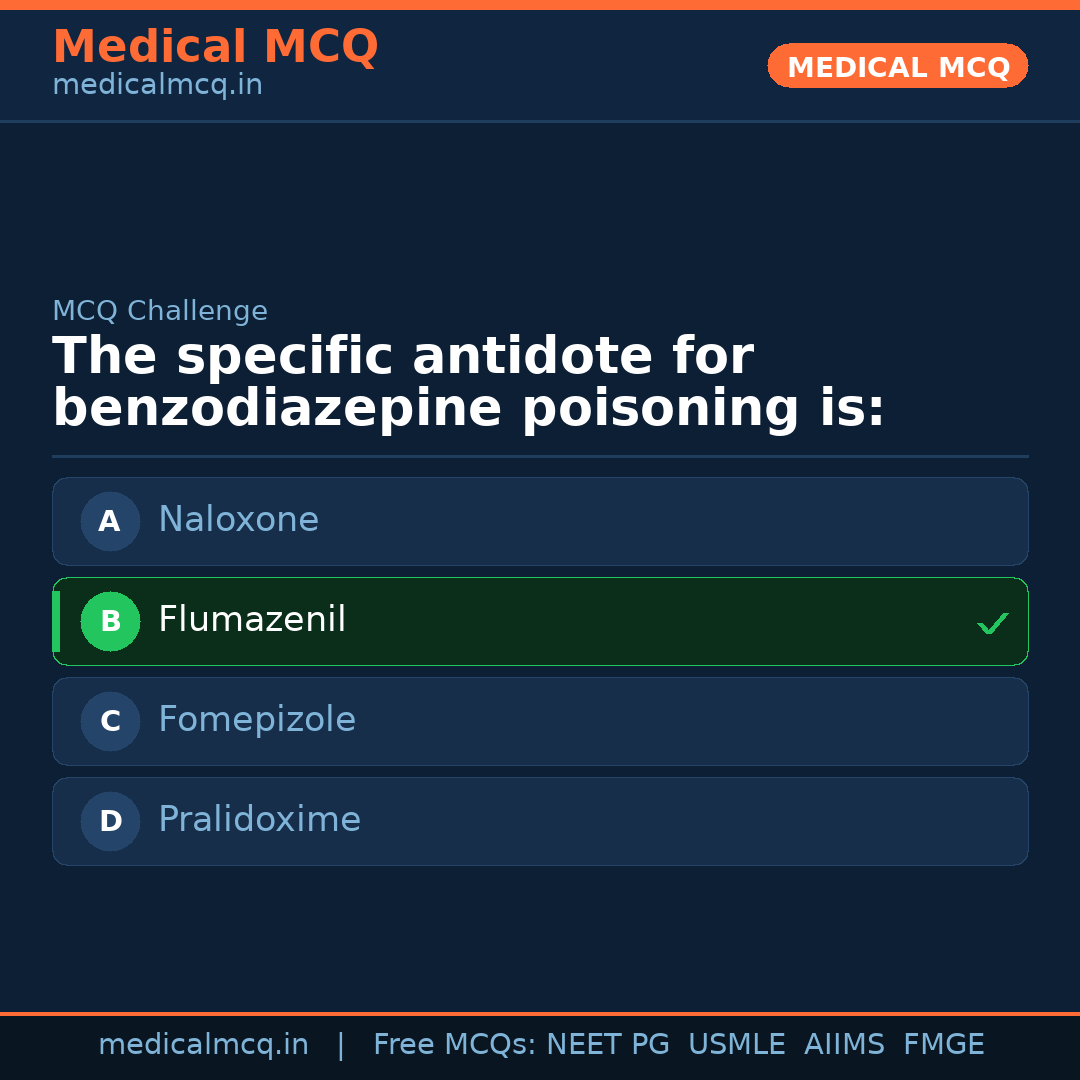Image resolution: width=1080 pixels, height=1080 pixels.
Task: Click the "MCQ Challenge" label
Action: click(160, 311)
